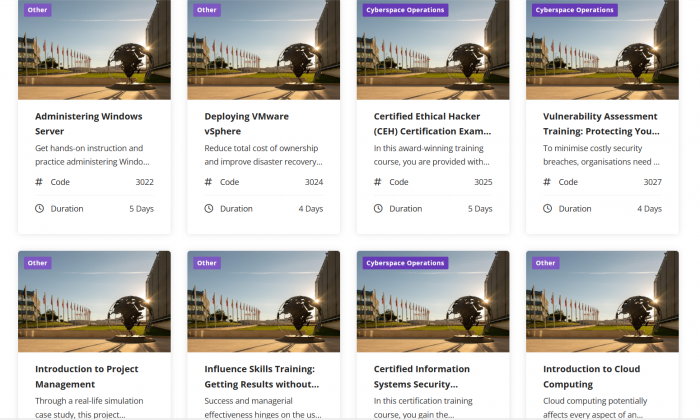Click '5 Days' on Certified Ethical Hacker card
This screenshot has width=700, height=420.
(x=480, y=209)
